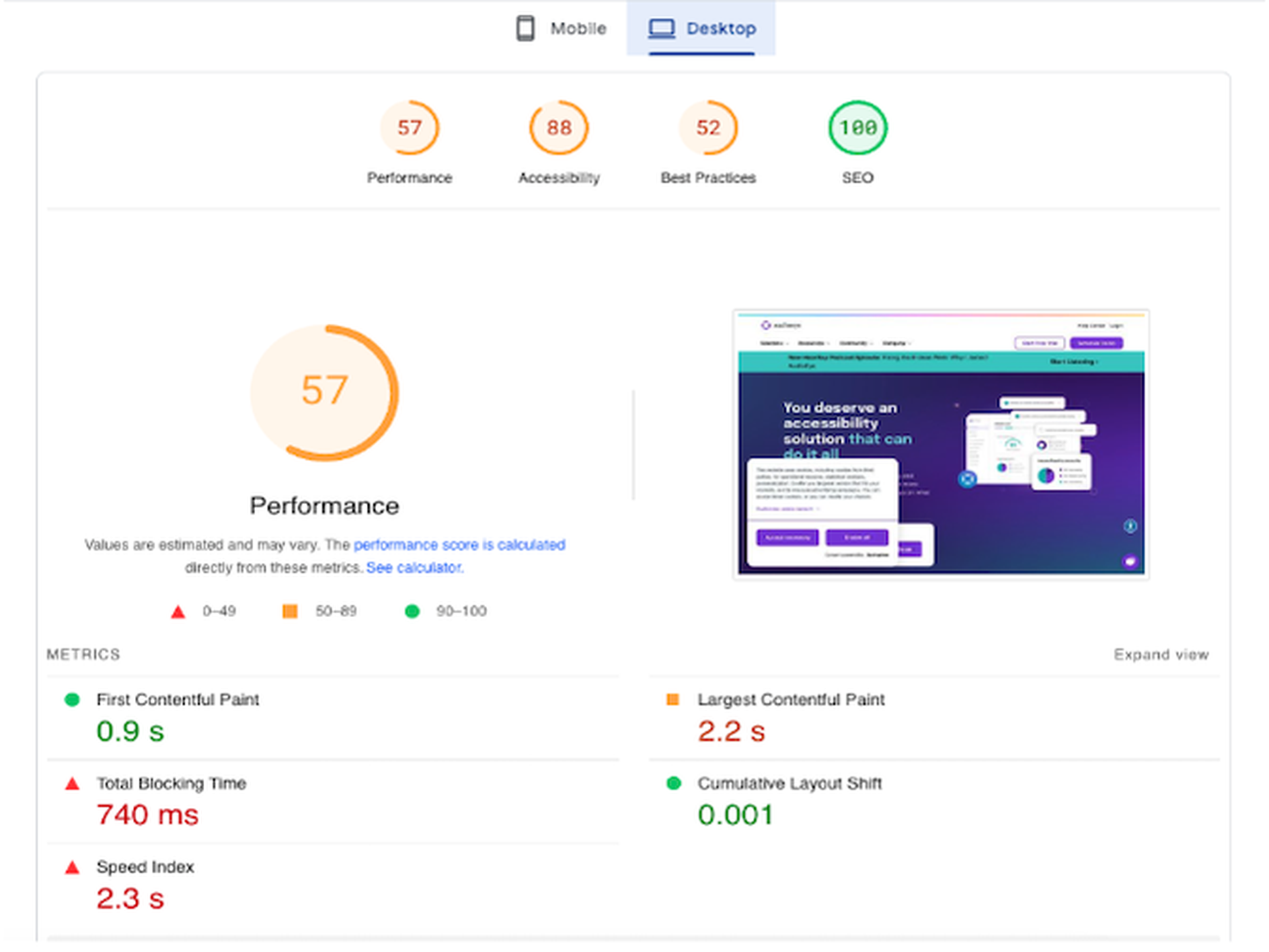Click the green circle marker next to First Contentful Paint
This screenshot has height=952, width=1269.
click(x=71, y=698)
